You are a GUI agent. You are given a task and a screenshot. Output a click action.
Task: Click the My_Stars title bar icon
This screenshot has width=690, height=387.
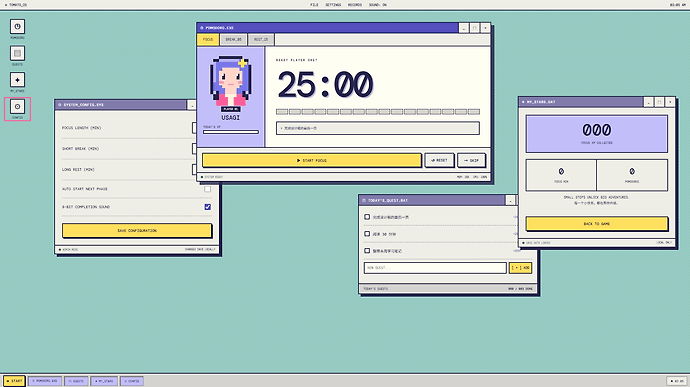point(523,102)
